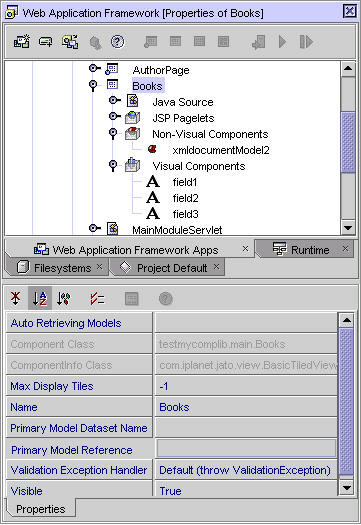Close the Web Application Framework Apps tab

(x=245, y=249)
